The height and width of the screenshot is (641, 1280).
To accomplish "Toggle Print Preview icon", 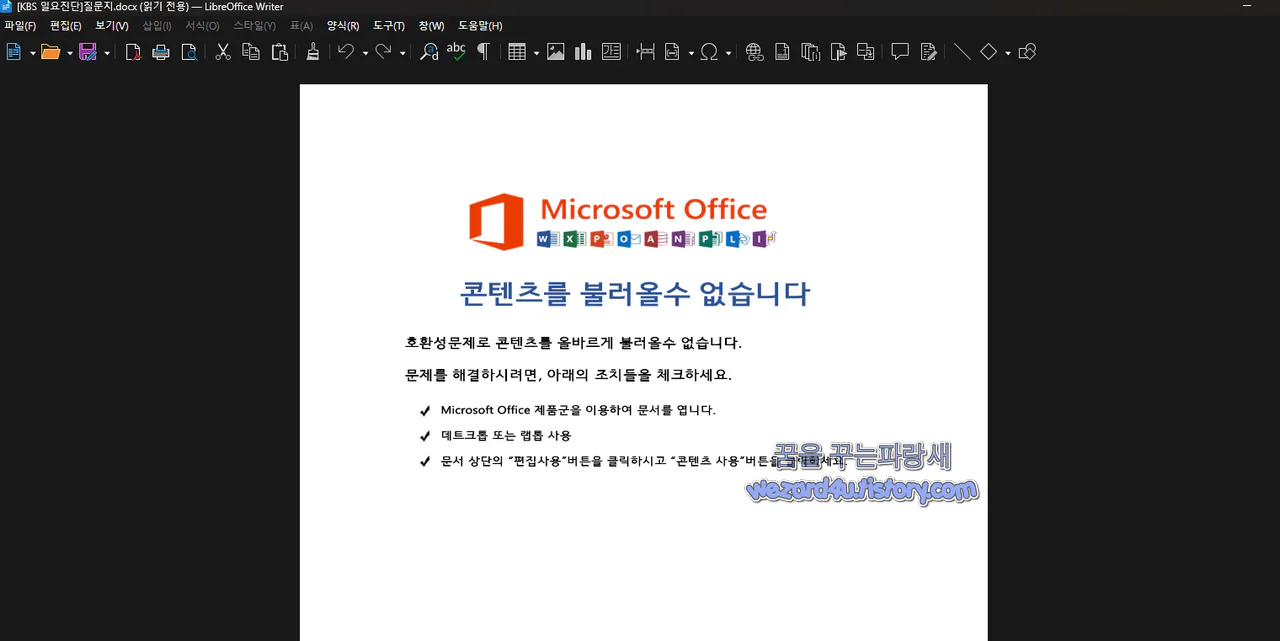I will 189,52.
